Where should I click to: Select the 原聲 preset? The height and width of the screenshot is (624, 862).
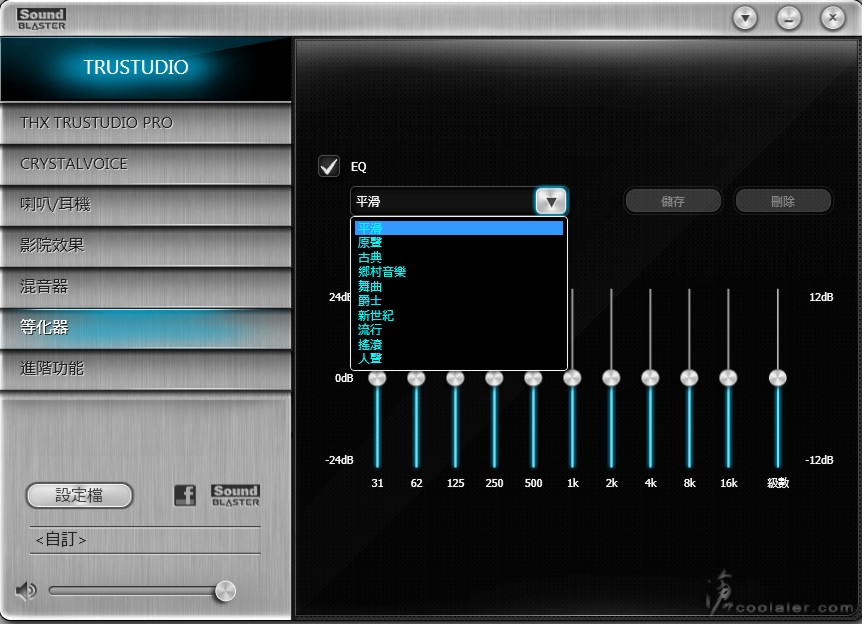point(459,242)
